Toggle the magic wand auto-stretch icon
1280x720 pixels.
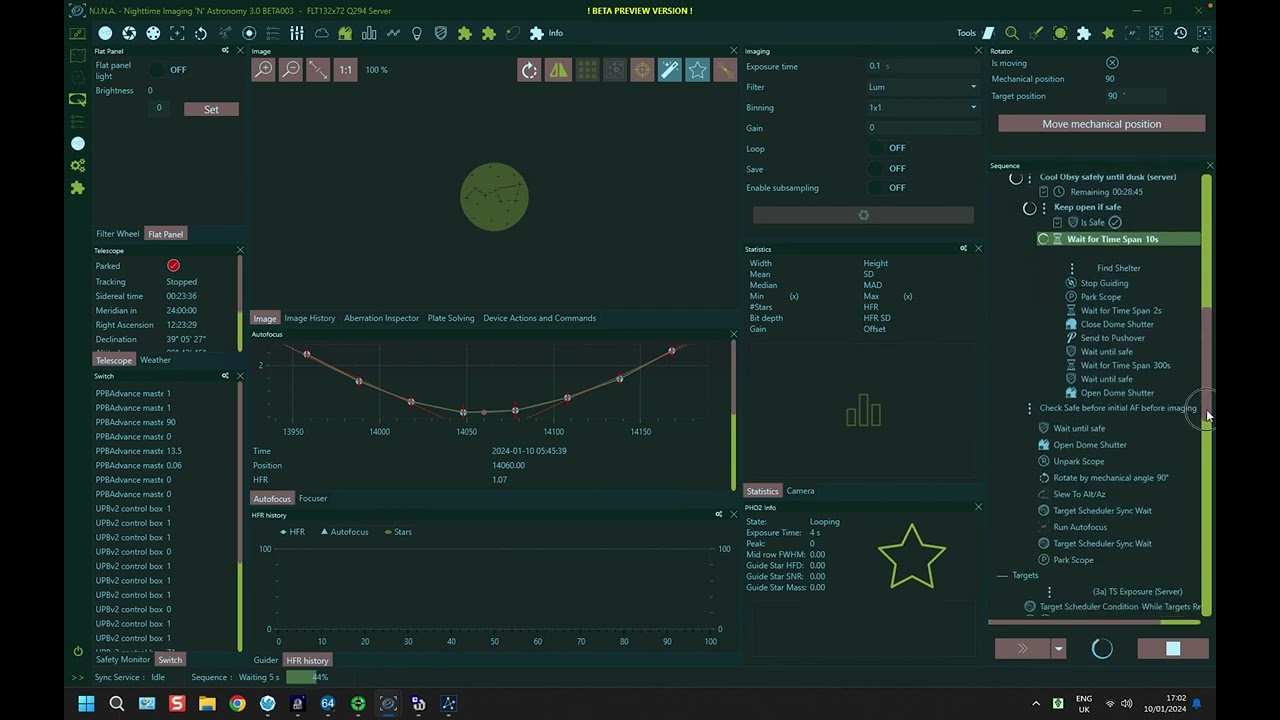(x=670, y=70)
